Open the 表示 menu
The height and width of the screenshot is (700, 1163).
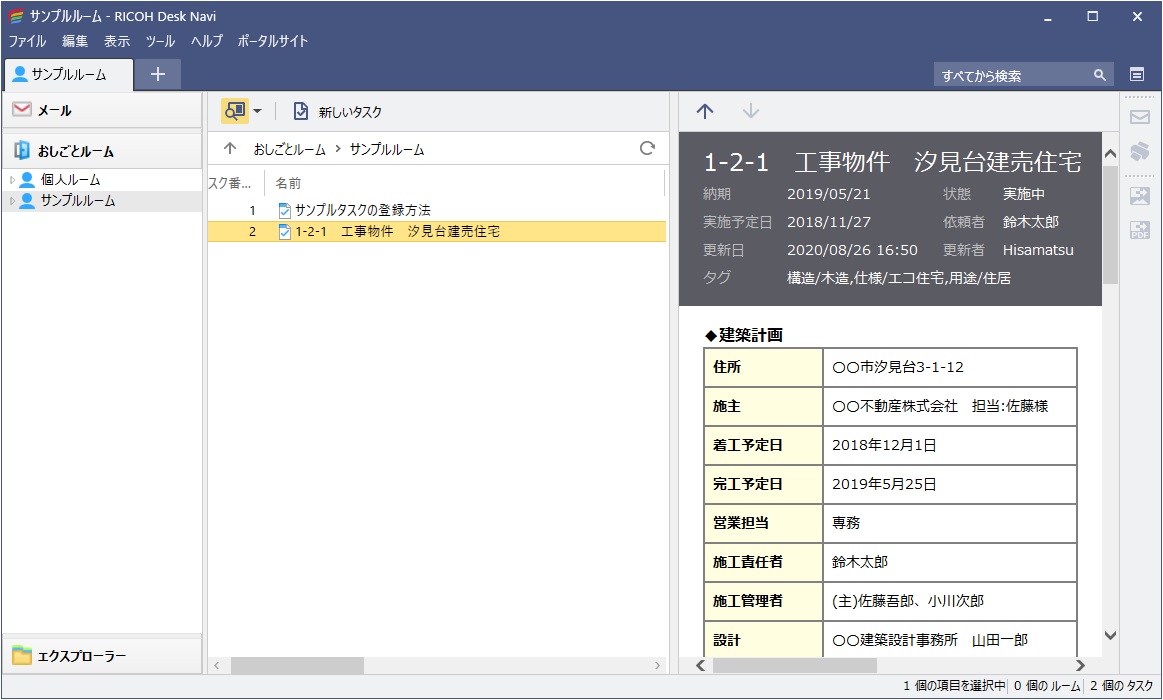116,41
